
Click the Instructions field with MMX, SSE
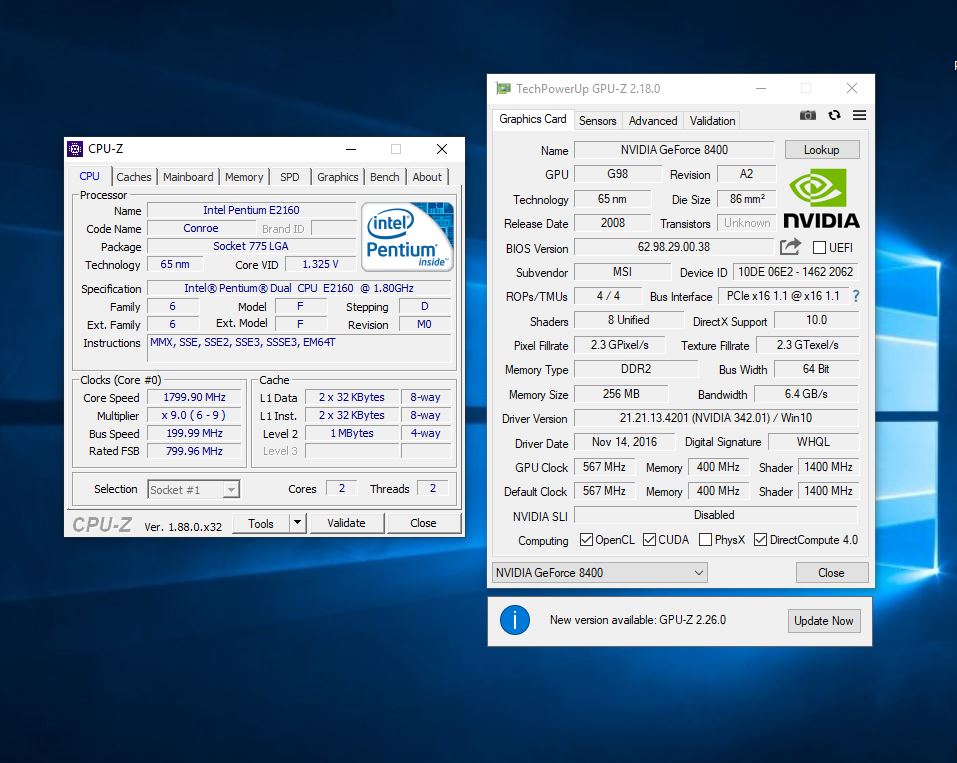tap(299, 349)
